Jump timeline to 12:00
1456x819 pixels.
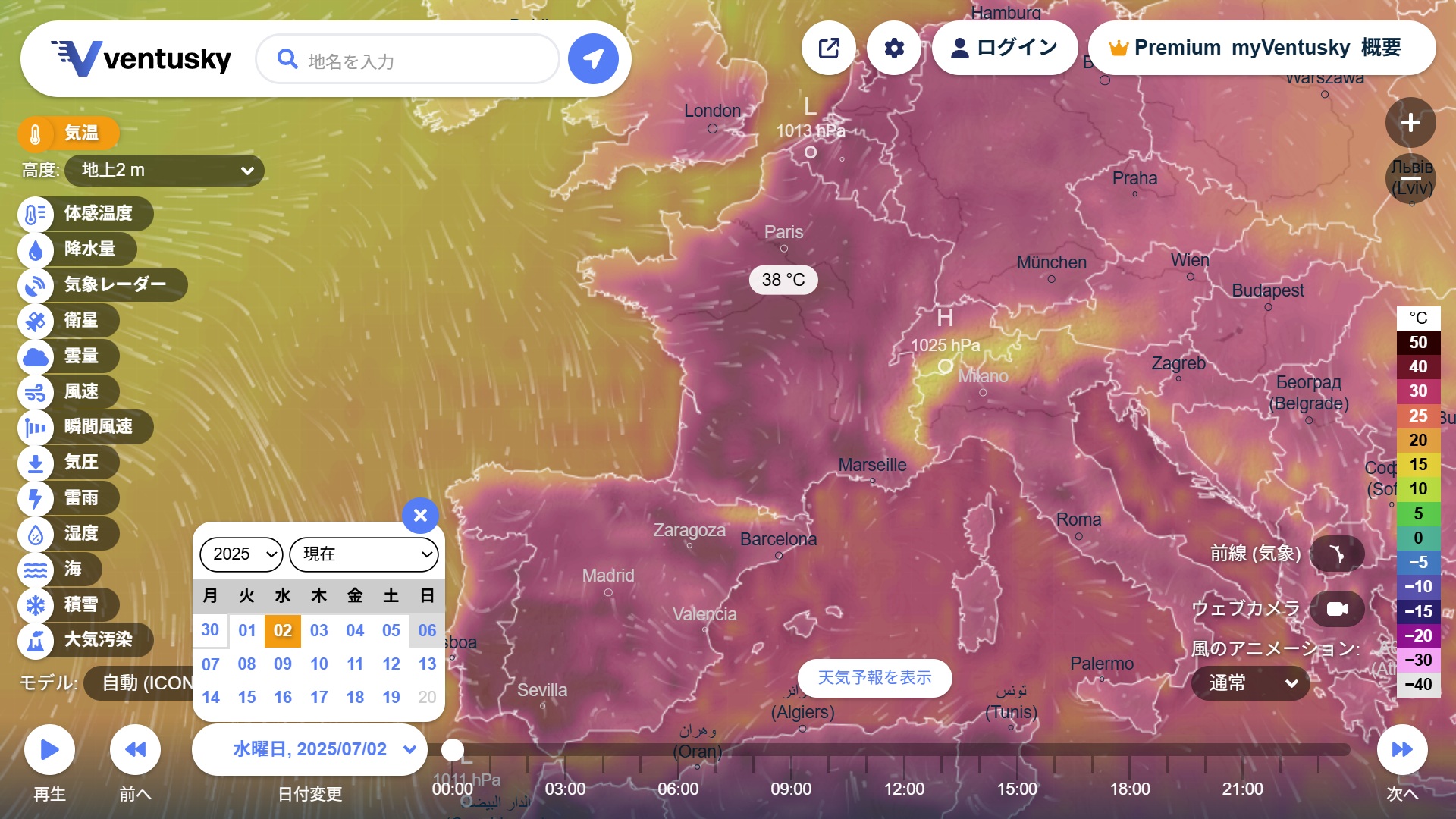[904, 789]
